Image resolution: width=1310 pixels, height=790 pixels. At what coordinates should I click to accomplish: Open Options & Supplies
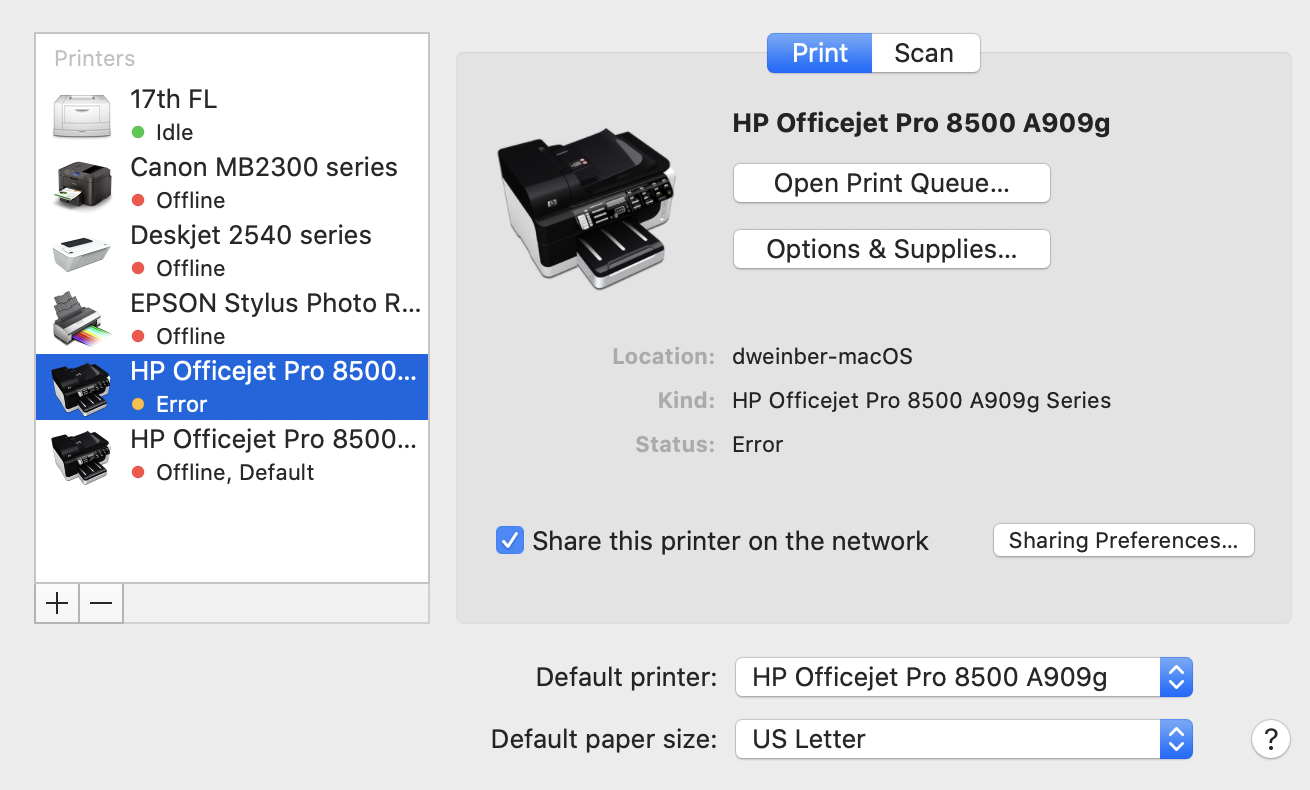[891, 249]
